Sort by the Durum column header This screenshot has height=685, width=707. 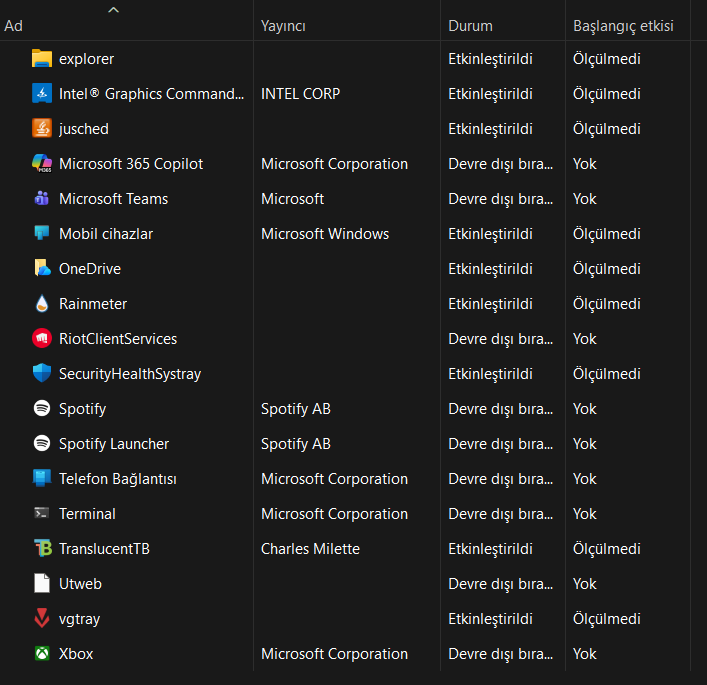pos(470,26)
